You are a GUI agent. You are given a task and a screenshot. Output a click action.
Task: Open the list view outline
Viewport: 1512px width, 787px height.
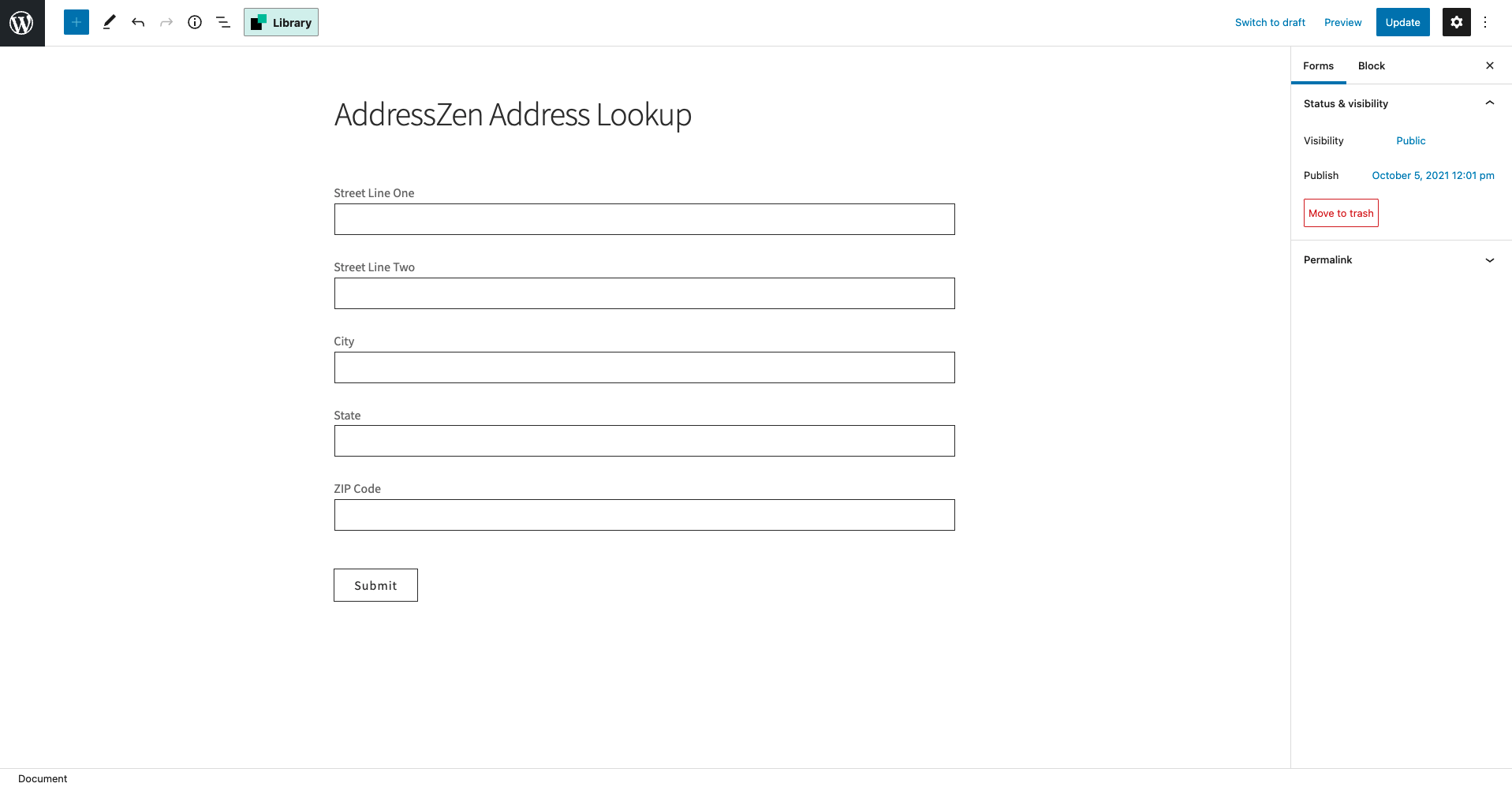(223, 22)
